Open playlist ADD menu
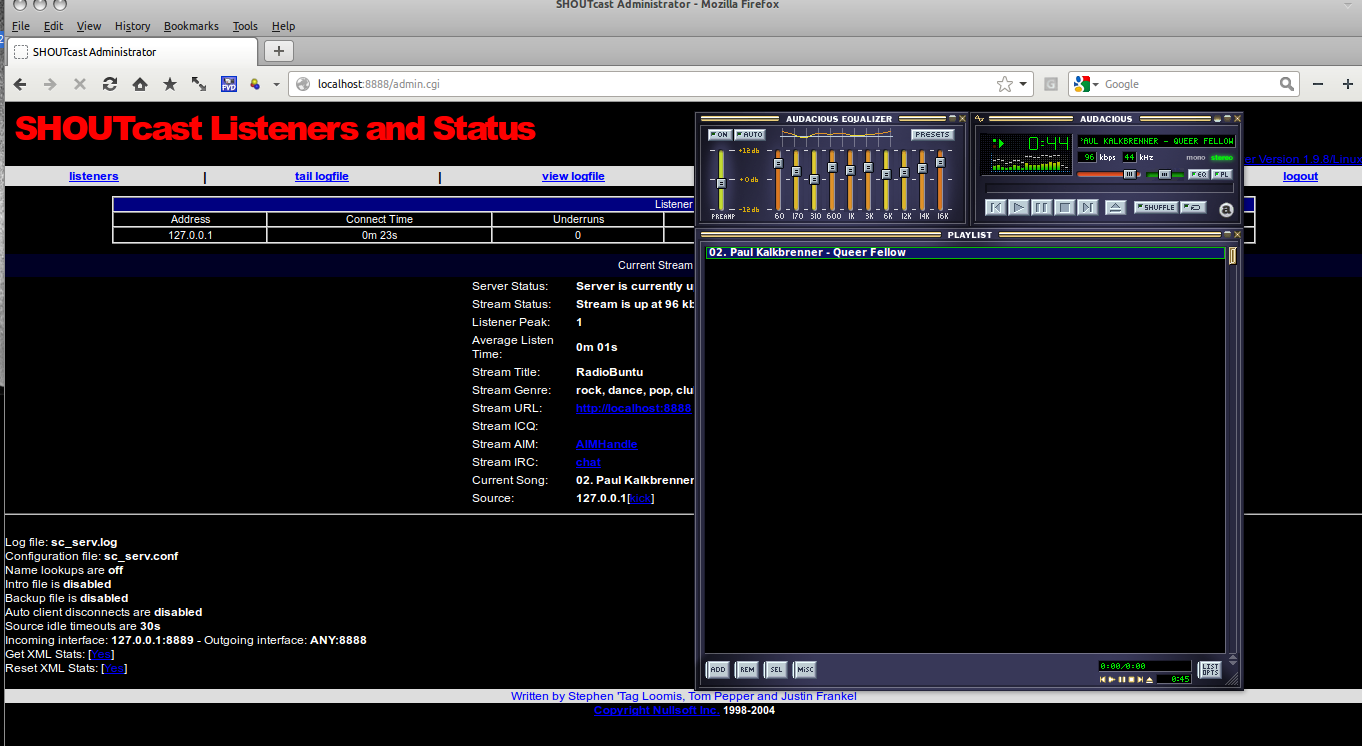The image size is (1362, 746). (718, 670)
